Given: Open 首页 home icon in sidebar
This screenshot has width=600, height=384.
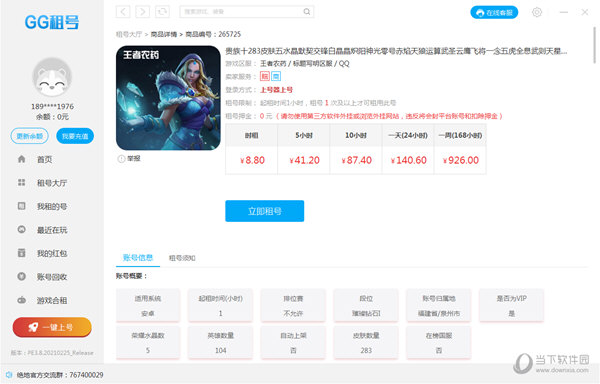Looking at the screenshot, I should click(21, 159).
